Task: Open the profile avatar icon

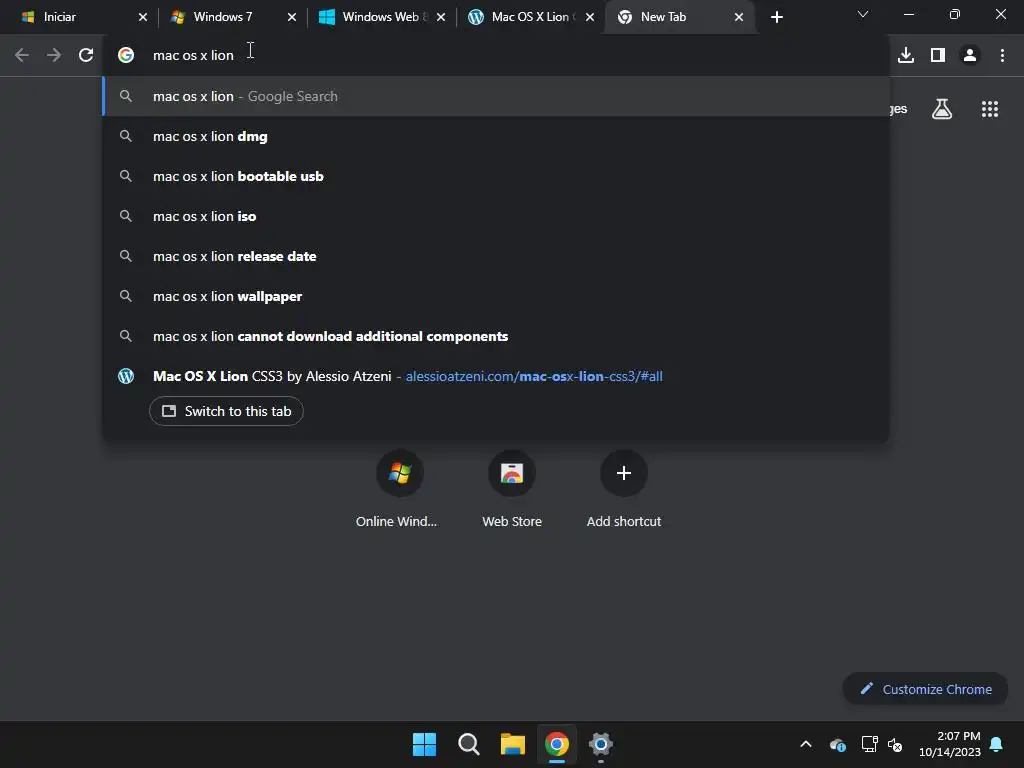Action: (x=970, y=56)
